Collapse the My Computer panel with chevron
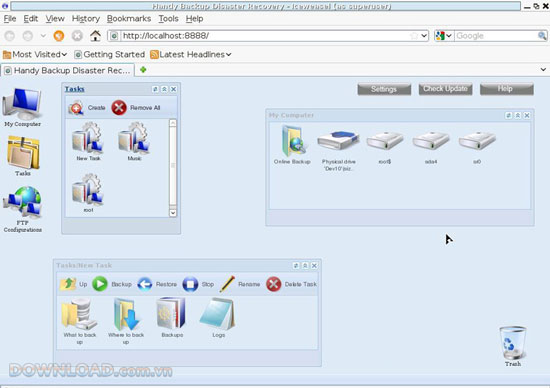The image size is (550, 388). (518, 115)
